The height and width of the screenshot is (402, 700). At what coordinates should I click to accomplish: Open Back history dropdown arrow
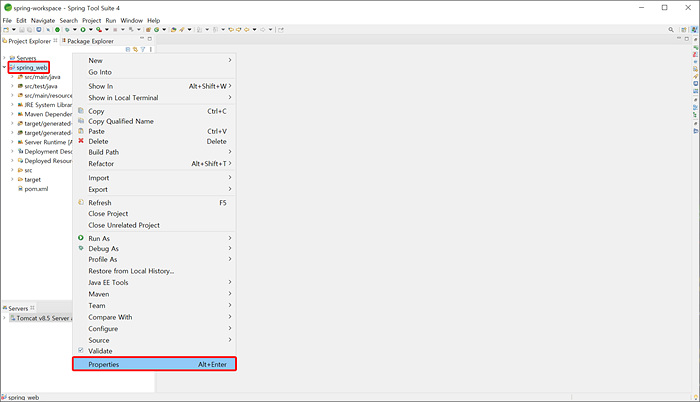click(254, 29)
